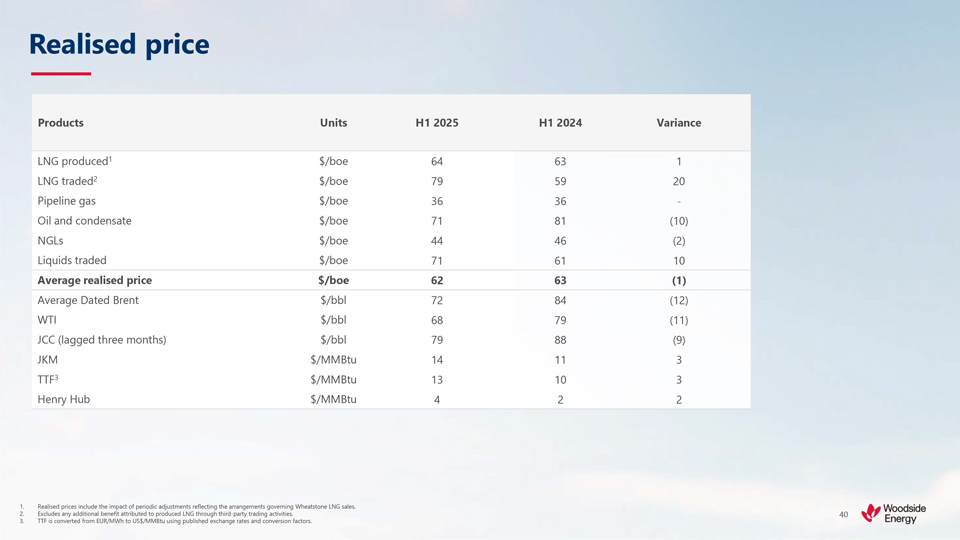Select the Oil and condensate variance (10)

click(679, 221)
